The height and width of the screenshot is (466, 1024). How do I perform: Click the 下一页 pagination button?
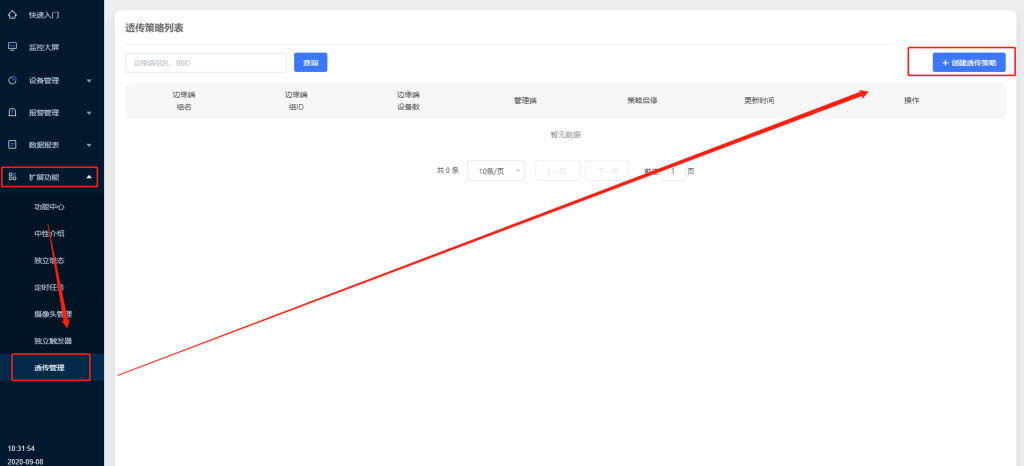click(x=606, y=171)
